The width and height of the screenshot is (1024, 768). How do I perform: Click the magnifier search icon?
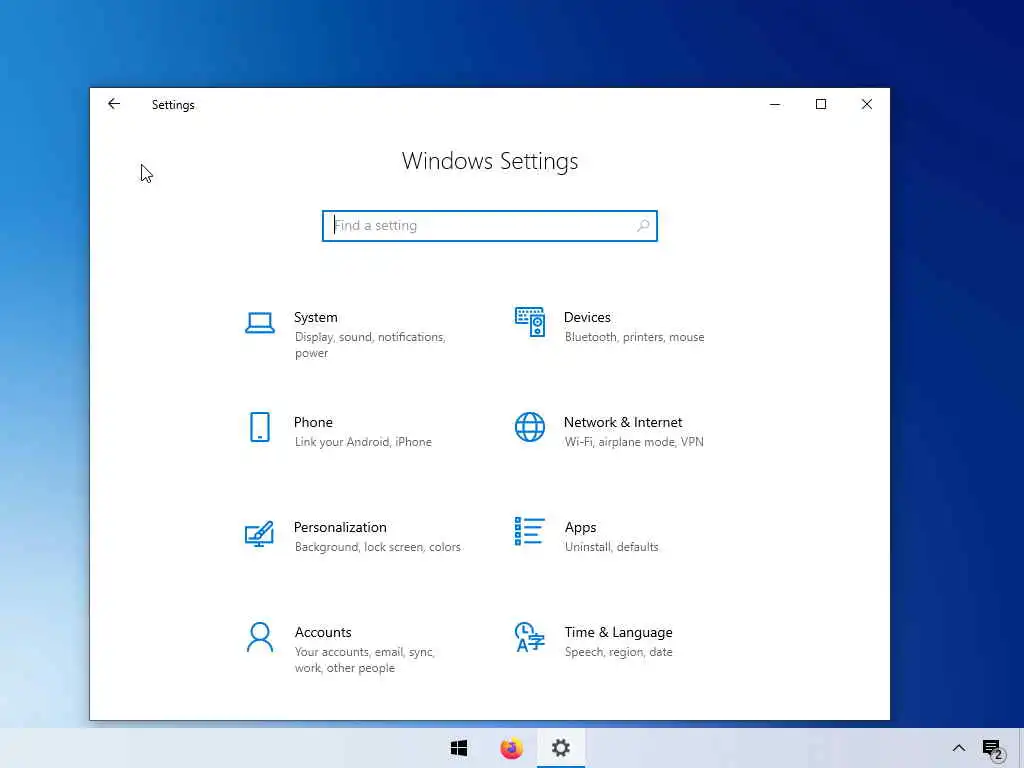pyautogui.click(x=643, y=225)
